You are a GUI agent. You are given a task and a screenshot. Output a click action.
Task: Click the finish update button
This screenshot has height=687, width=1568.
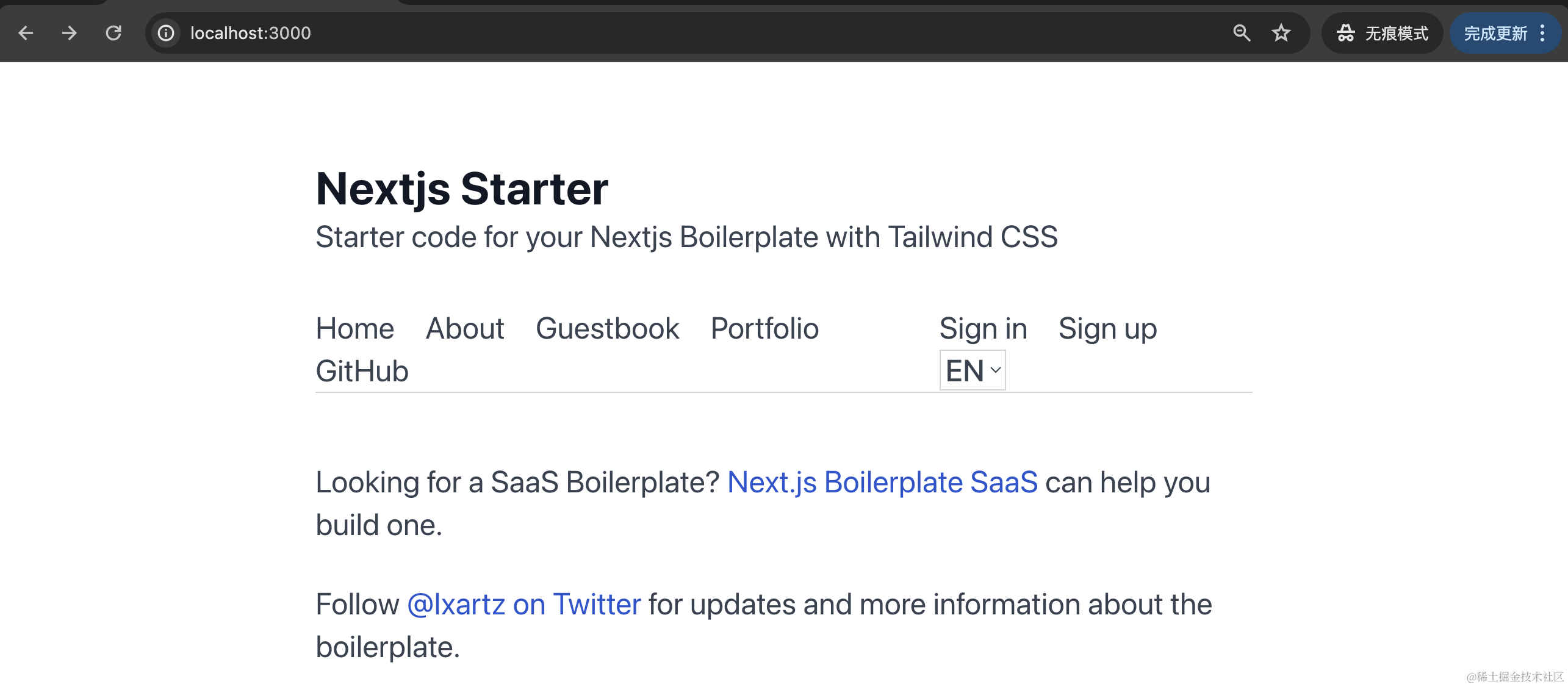point(1495,33)
